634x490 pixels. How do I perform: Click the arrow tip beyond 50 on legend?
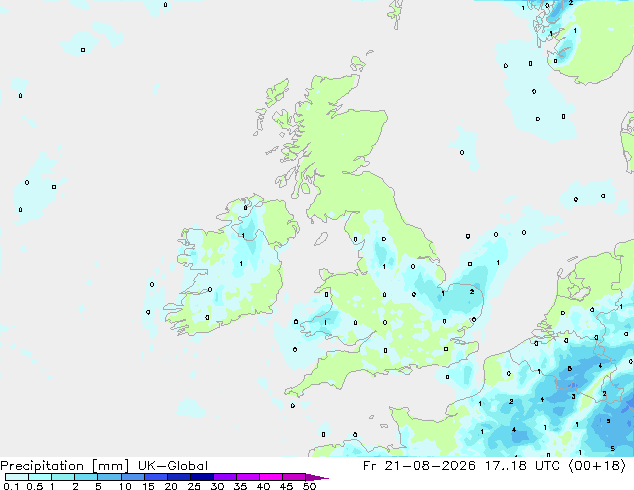(x=317, y=477)
